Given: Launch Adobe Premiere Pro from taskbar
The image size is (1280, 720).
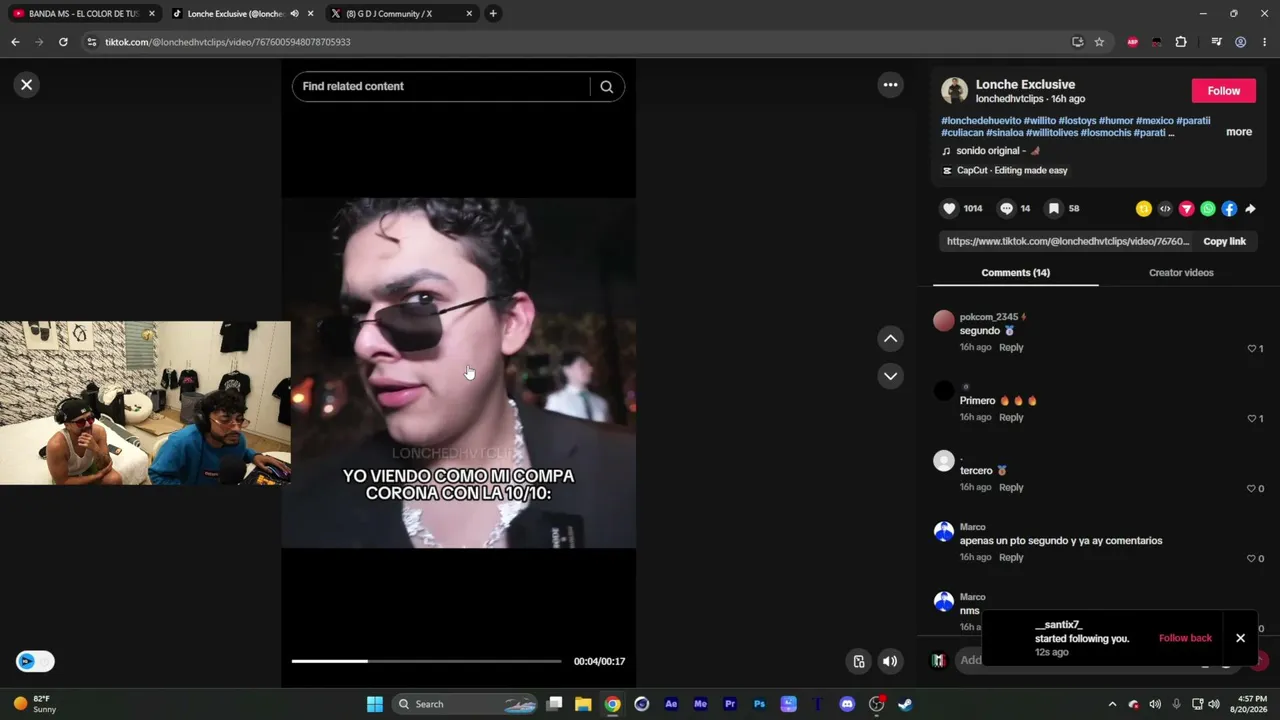Looking at the screenshot, I should coord(730,704).
